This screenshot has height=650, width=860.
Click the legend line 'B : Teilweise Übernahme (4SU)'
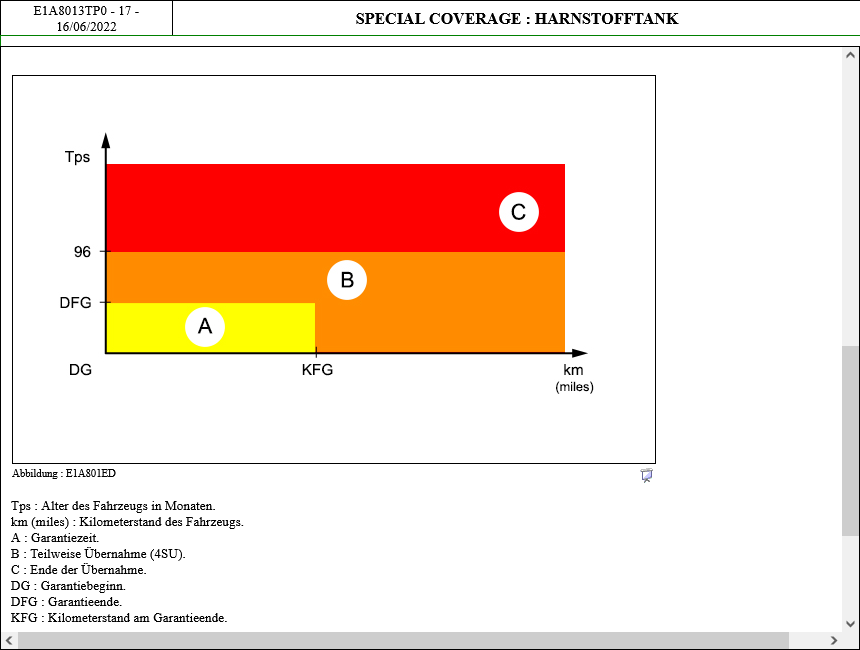[x=98, y=554]
